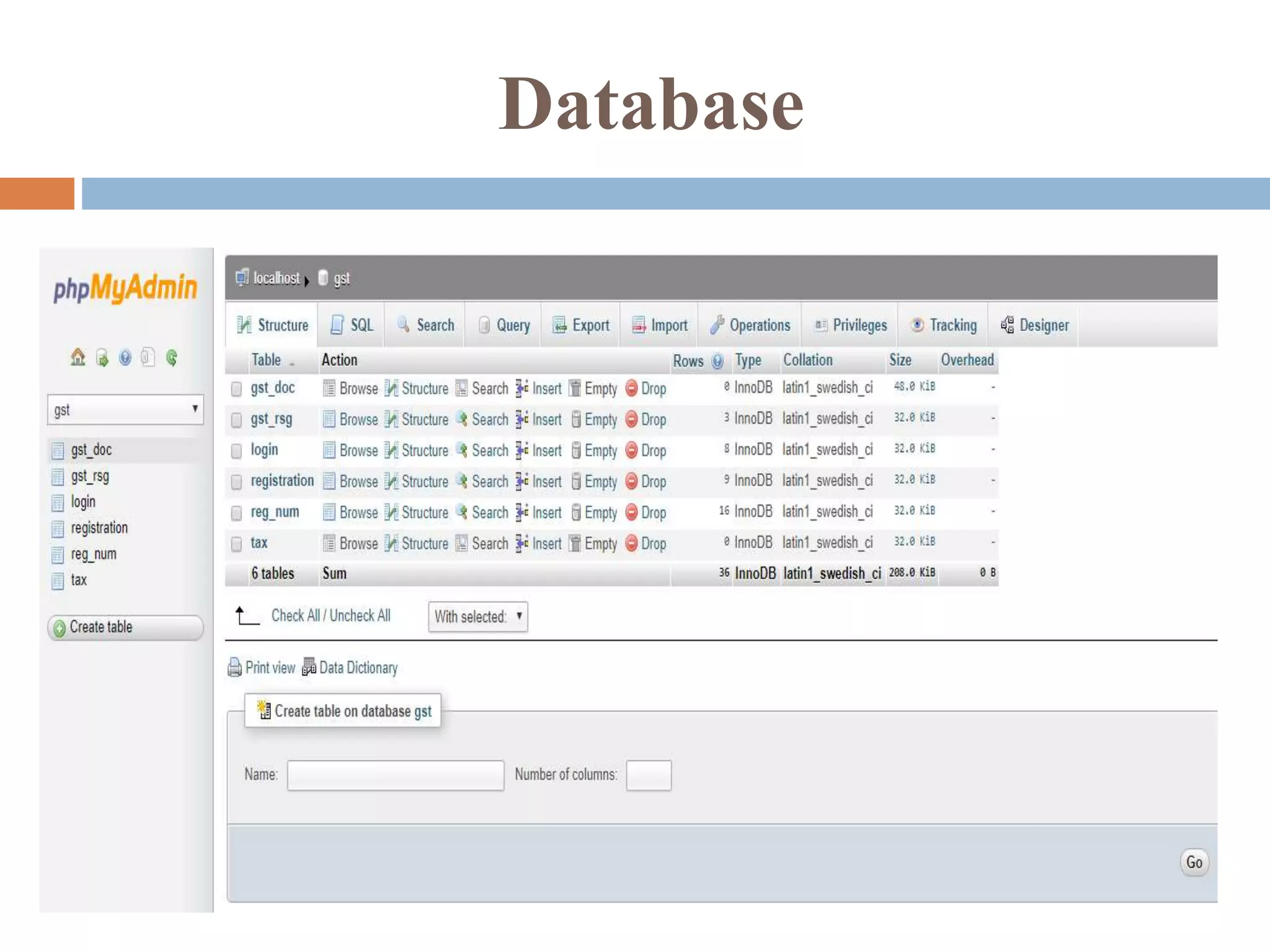The height and width of the screenshot is (952, 1270).
Task: Open the Privileges tab
Action: [x=850, y=325]
